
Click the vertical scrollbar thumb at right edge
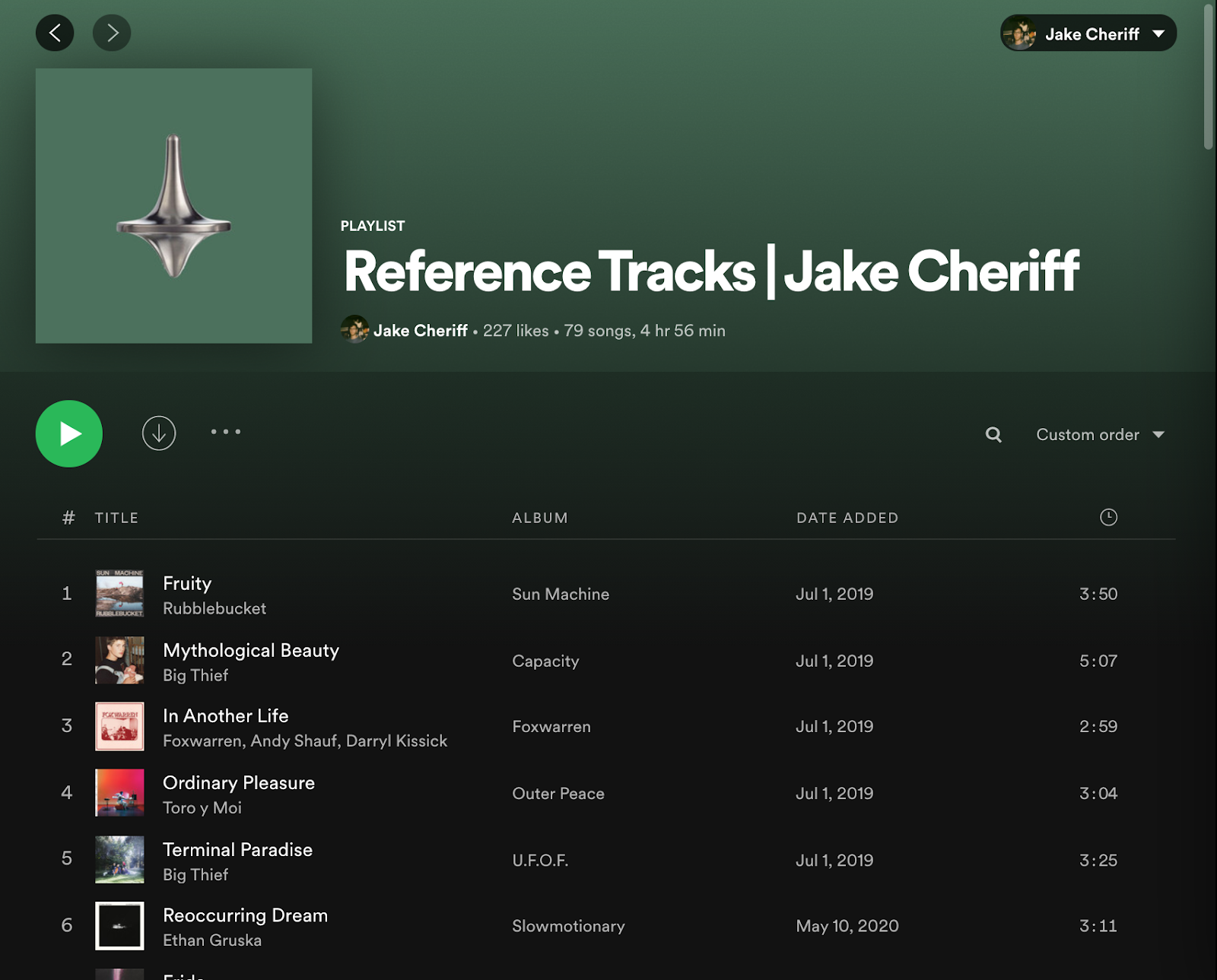tap(1209, 76)
